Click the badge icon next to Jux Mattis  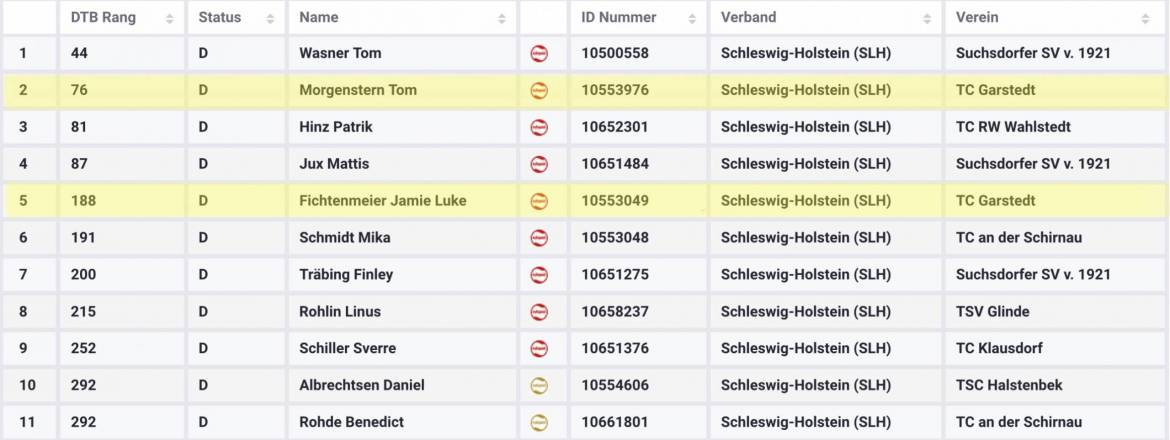tap(539, 164)
